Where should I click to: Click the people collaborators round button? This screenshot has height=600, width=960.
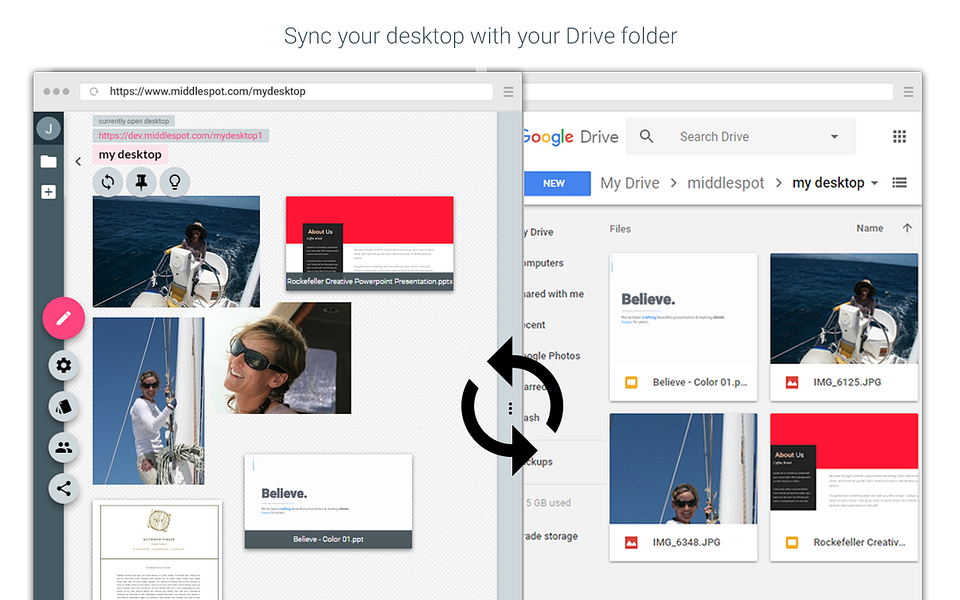[x=64, y=448]
